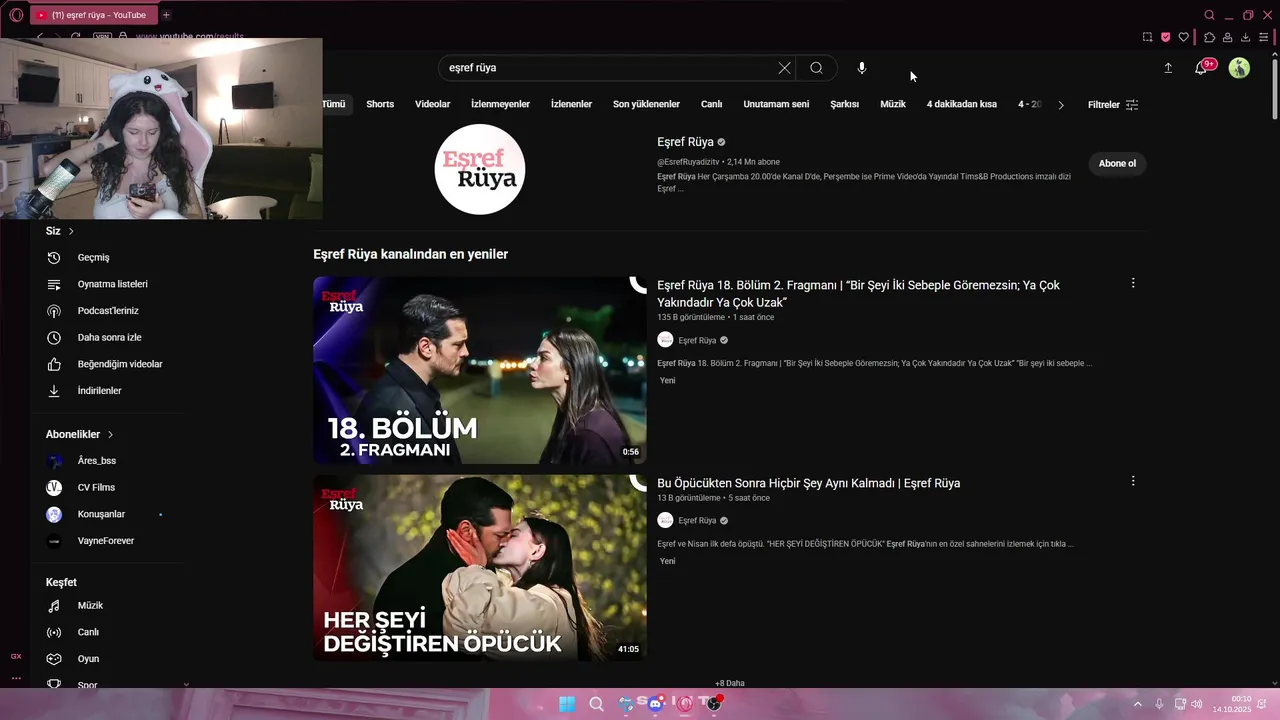Select the Unutamam seni filter chip
The image size is (1280, 720).
click(x=776, y=104)
